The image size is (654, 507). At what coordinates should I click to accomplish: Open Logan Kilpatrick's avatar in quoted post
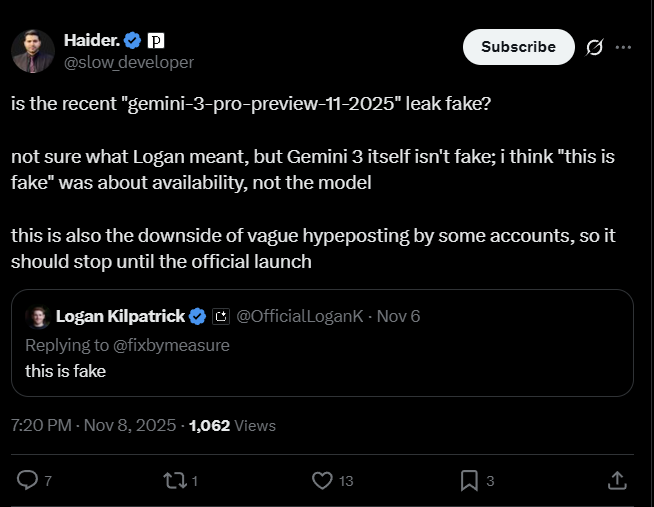click(x=38, y=316)
